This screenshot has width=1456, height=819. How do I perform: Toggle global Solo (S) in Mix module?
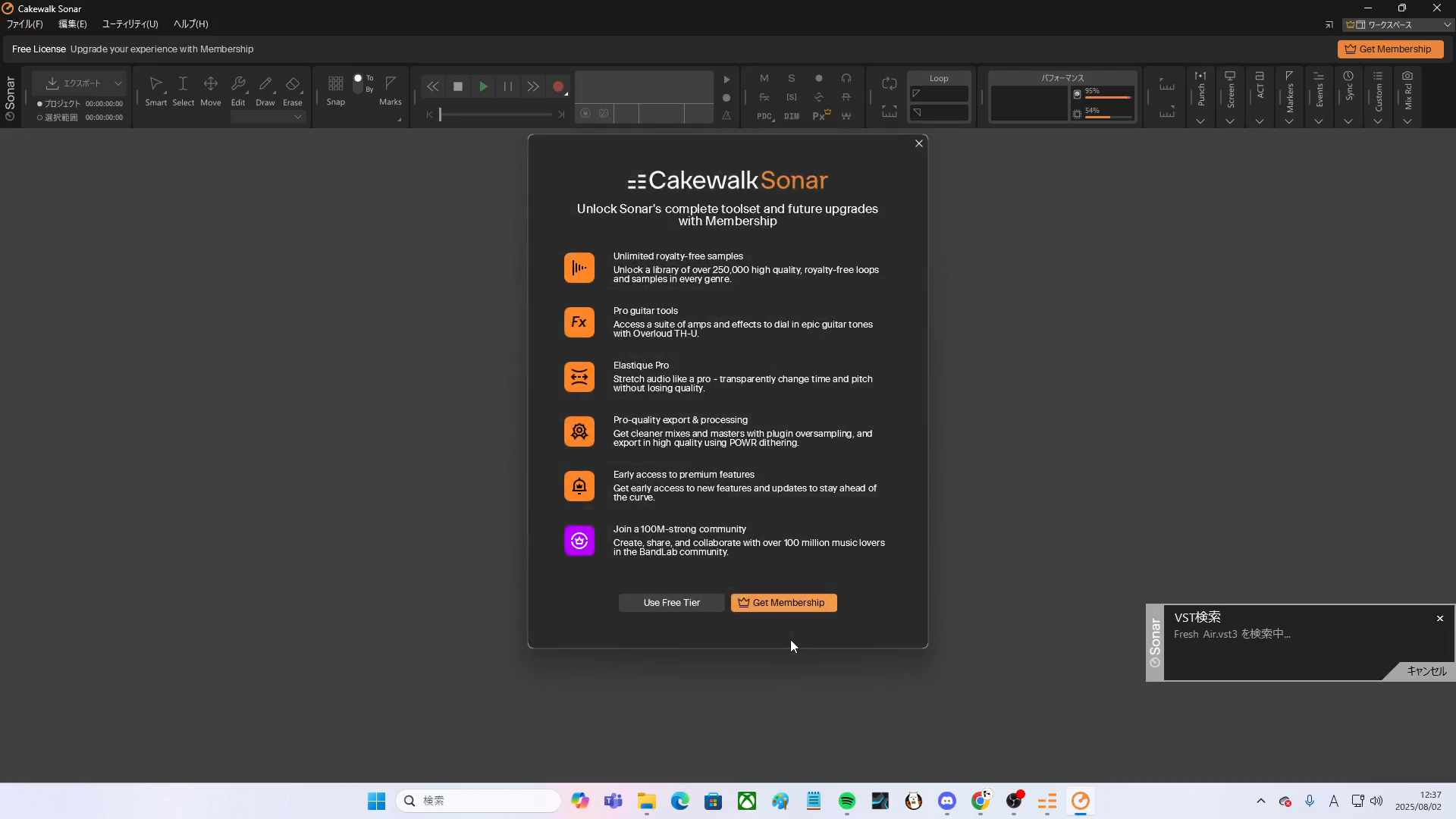pyautogui.click(x=792, y=78)
